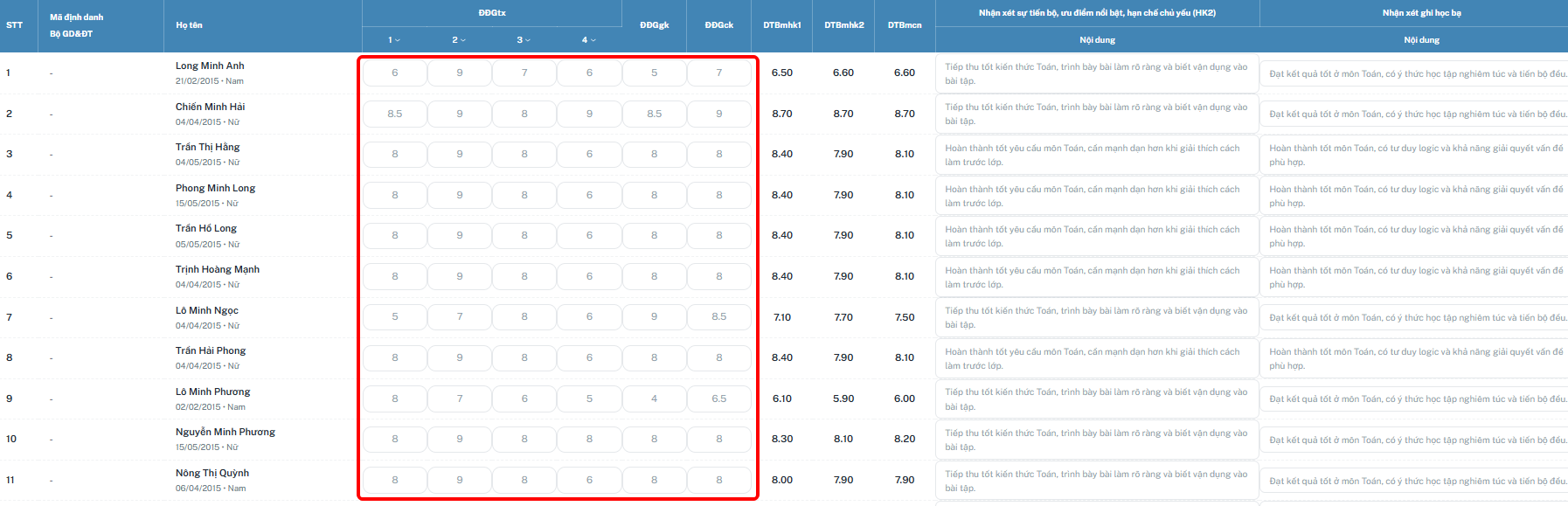Select student name Nông Thị Quỳnh

click(212, 473)
